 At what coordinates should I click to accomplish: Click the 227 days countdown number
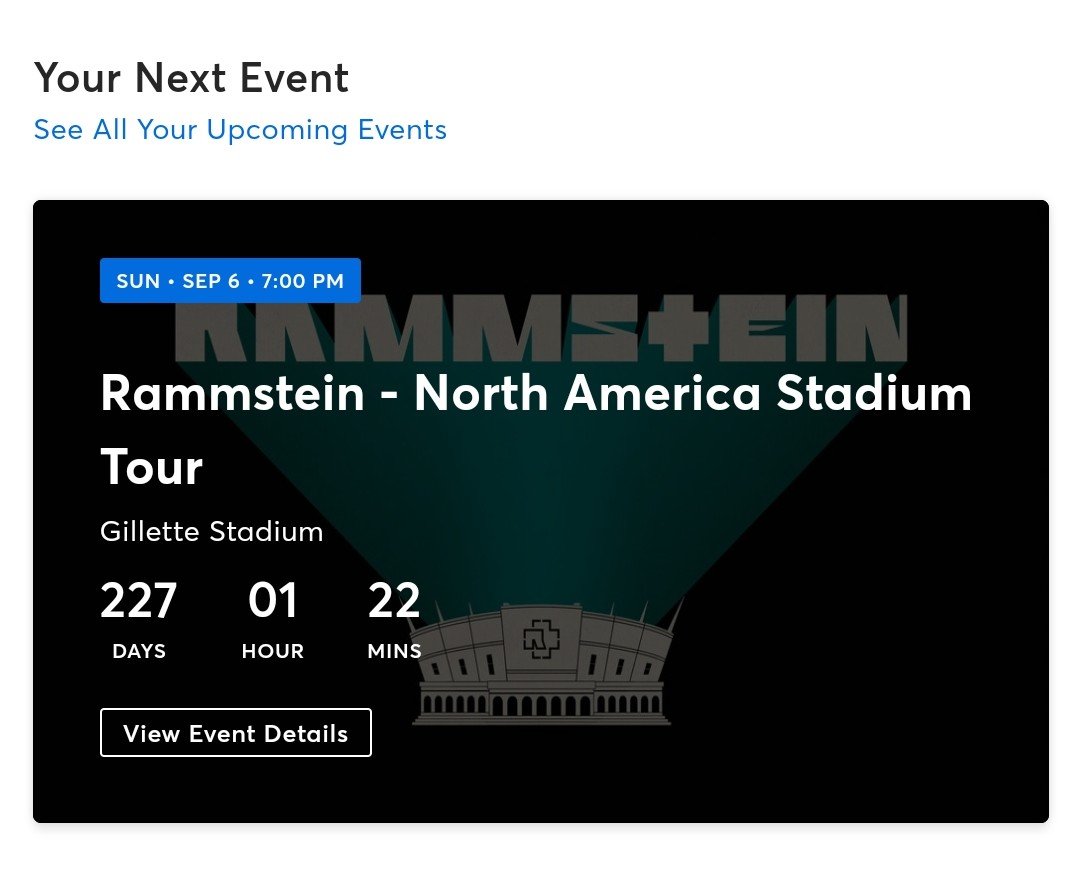pyautogui.click(x=138, y=600)
